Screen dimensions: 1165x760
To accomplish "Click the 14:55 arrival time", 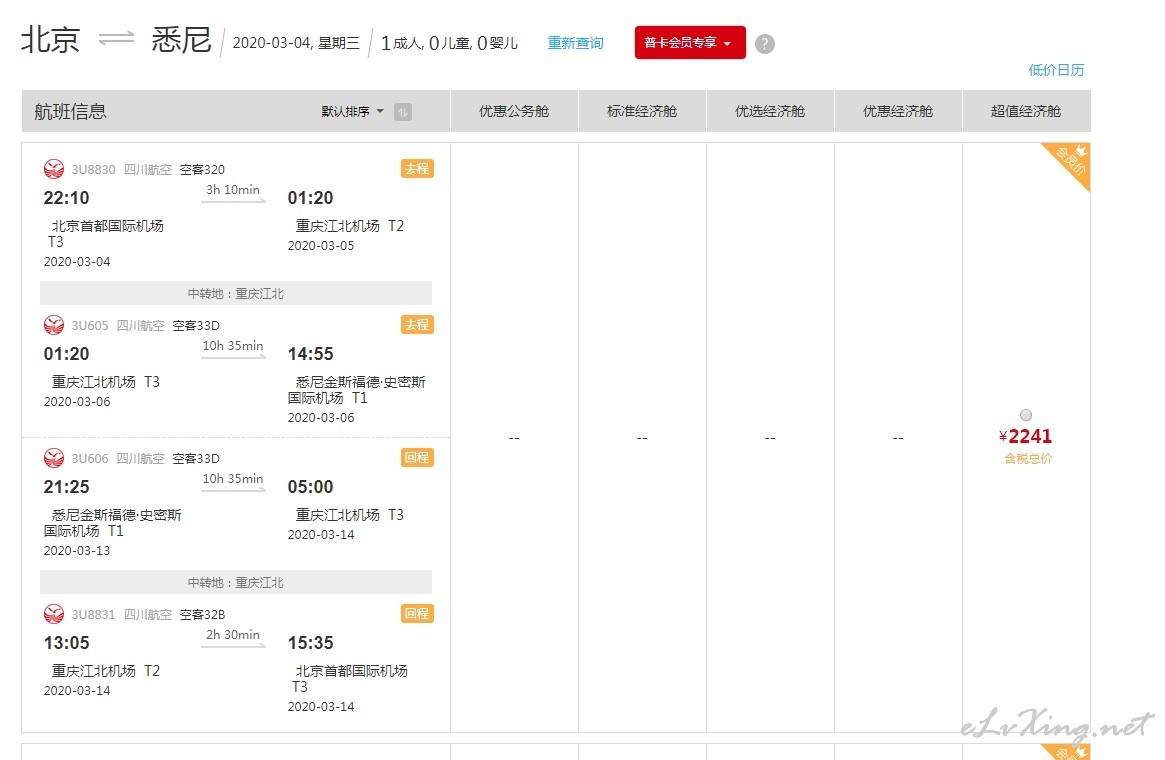I will (311, 354).
